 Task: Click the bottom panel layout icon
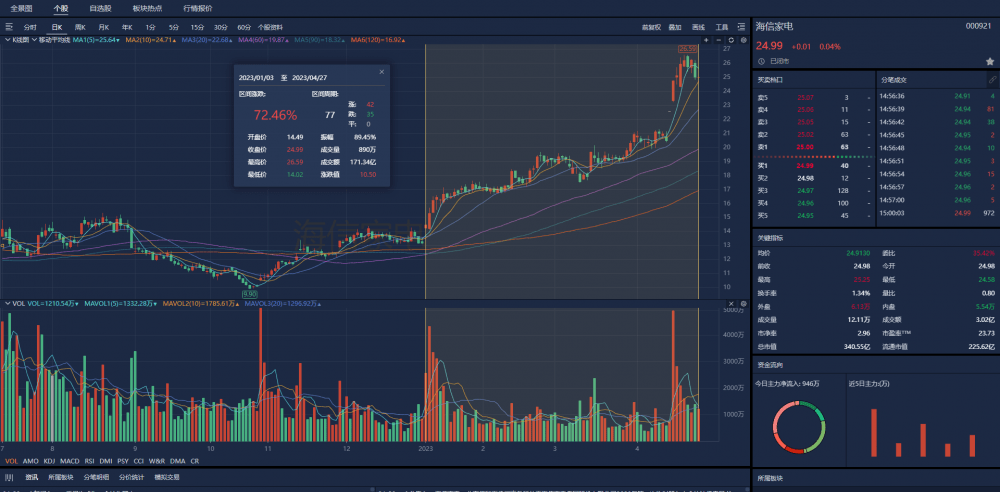7,477
